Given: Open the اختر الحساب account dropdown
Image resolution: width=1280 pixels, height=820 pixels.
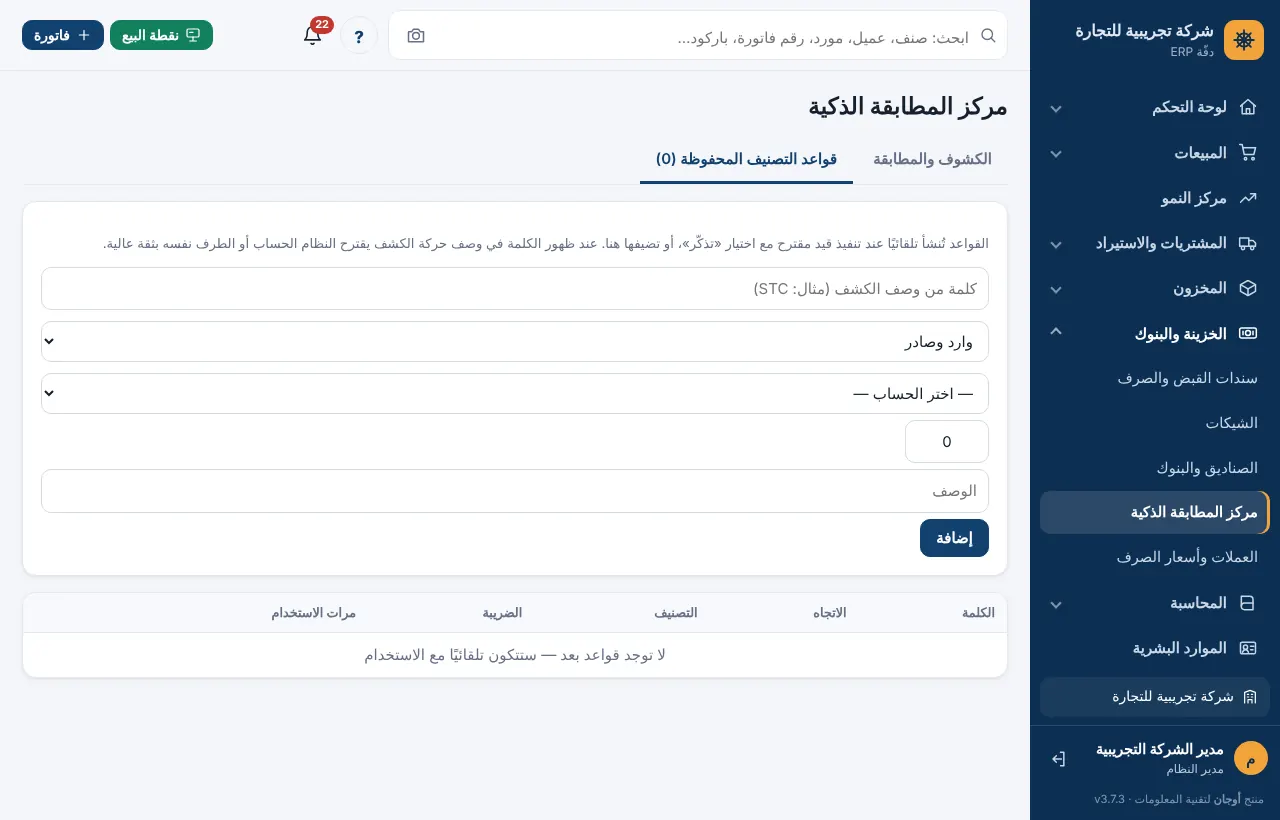Looking at the screenshot, I should click(x=515, y=393).
